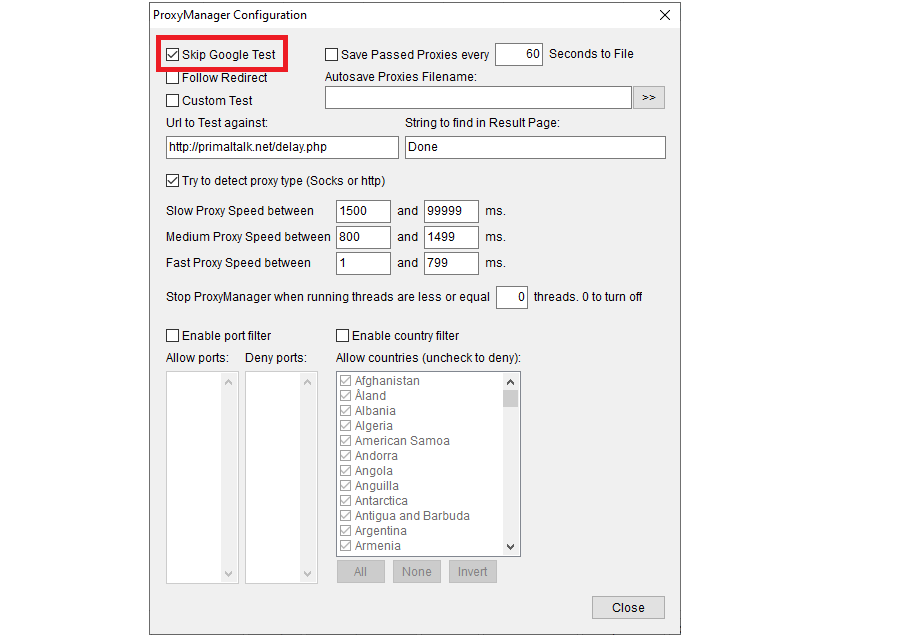Click the ">>" browse button beside Autosave filename
Image resolution: width=903 pixels, height=637 pixels.
(x=649, y=97)
